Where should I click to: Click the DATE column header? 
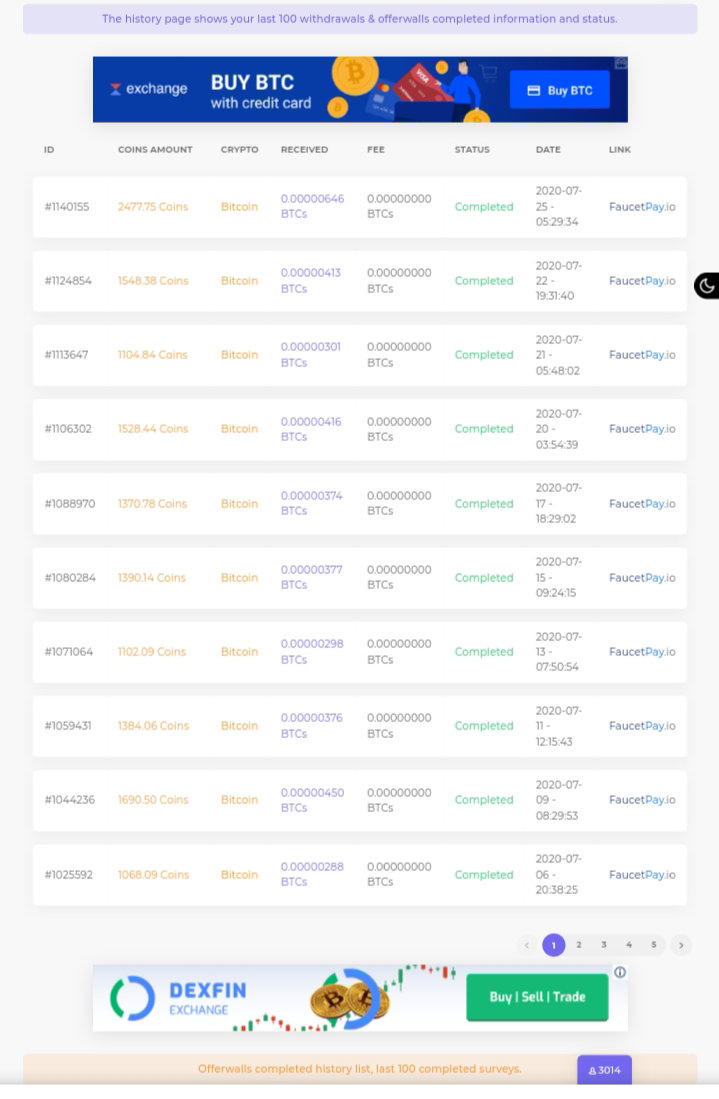pos(548,149)
